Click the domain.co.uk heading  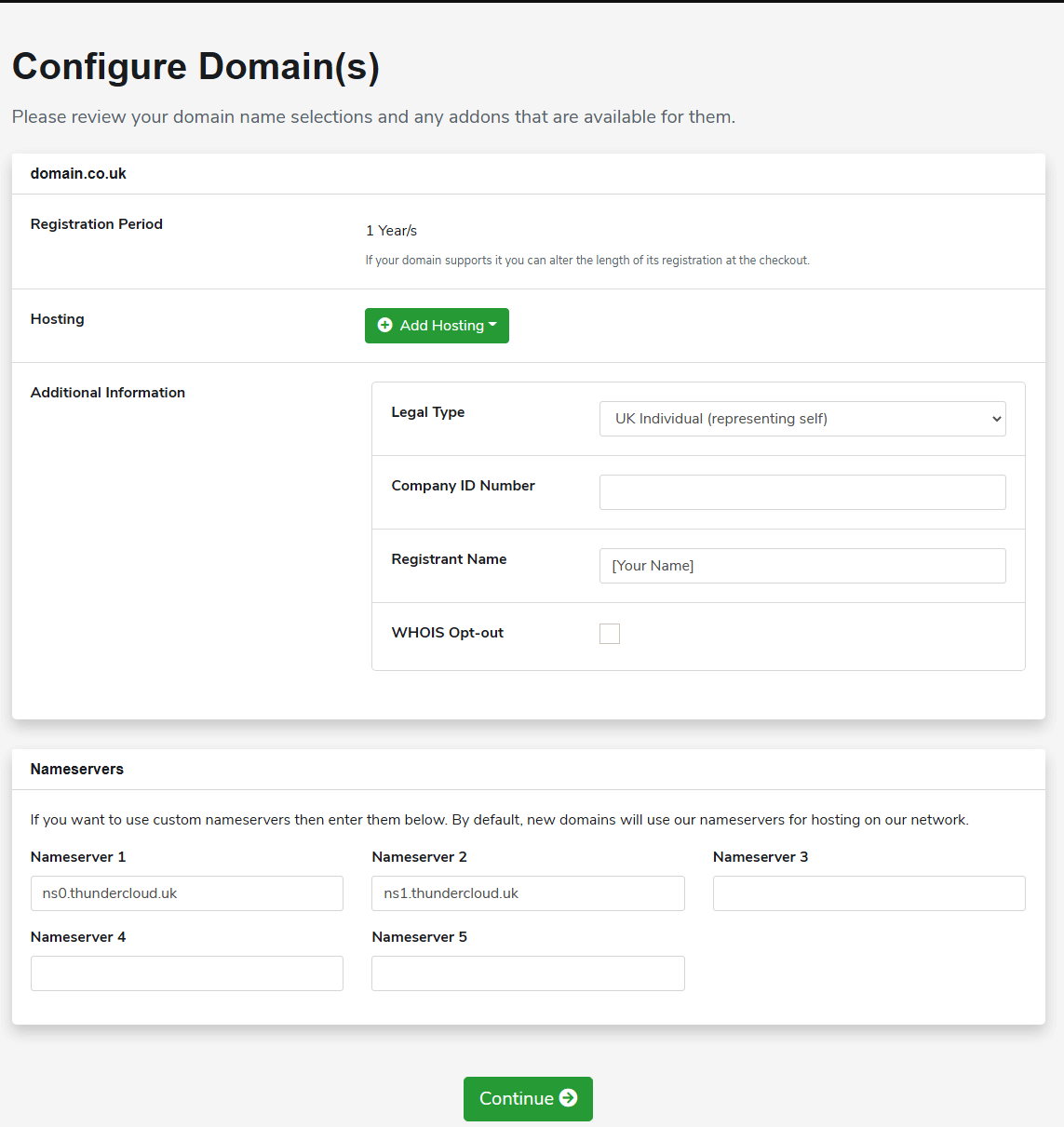tap(78, 174)
